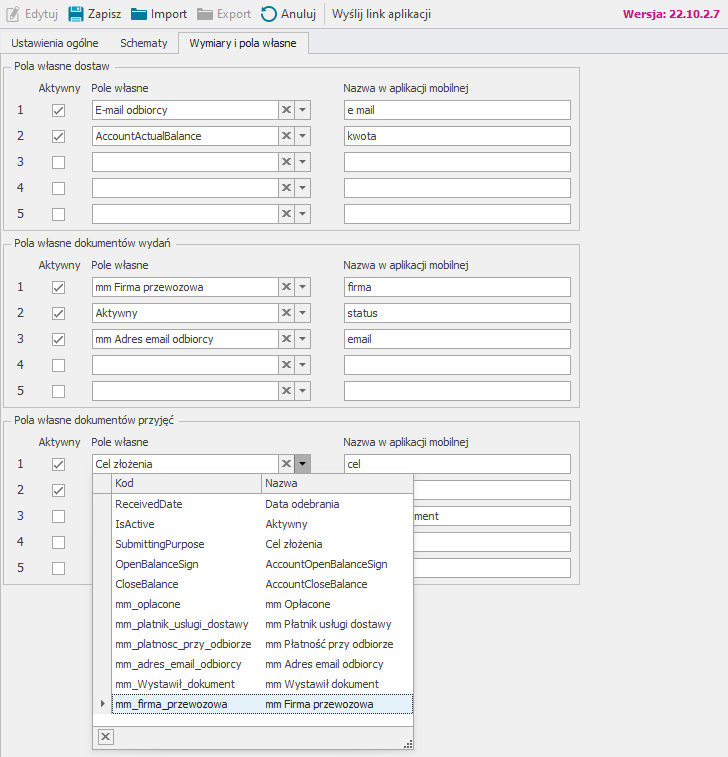Clear the E-mail odbiorcy field with X
Viewport: 728px width, 757px height.
tap(286, 110)
